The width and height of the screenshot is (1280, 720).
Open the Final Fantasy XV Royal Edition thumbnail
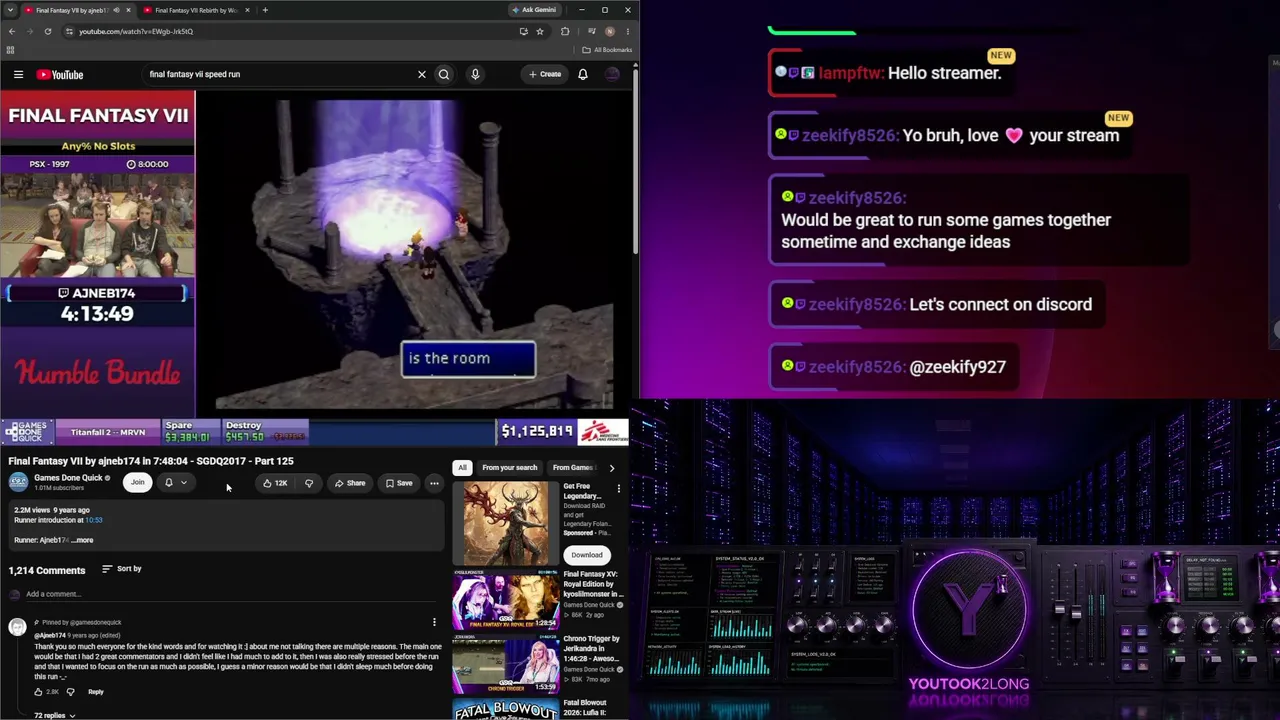pyautogui.click(x=506, y=600)
